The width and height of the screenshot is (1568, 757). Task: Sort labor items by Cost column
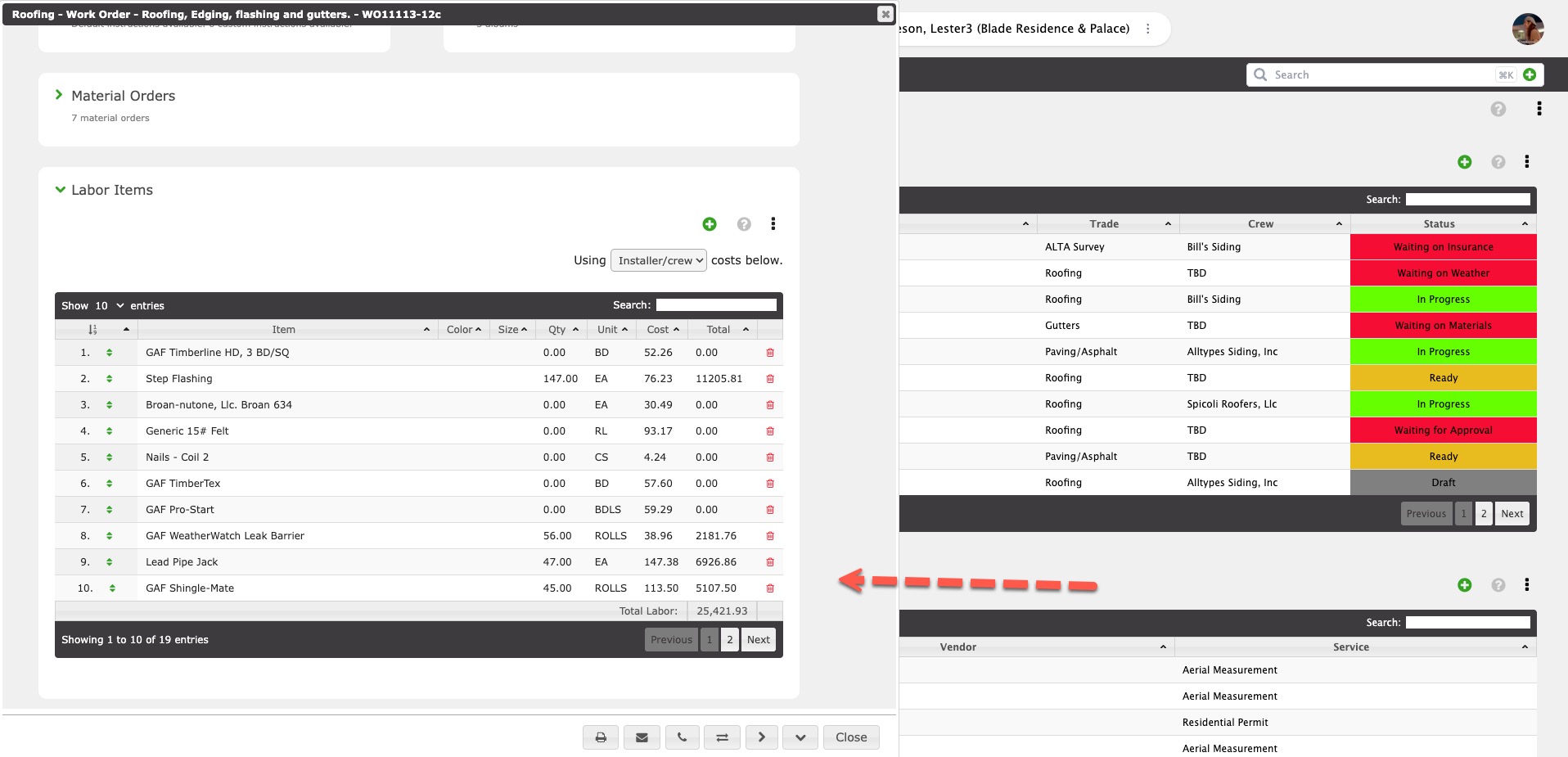(x=663, y=330)
